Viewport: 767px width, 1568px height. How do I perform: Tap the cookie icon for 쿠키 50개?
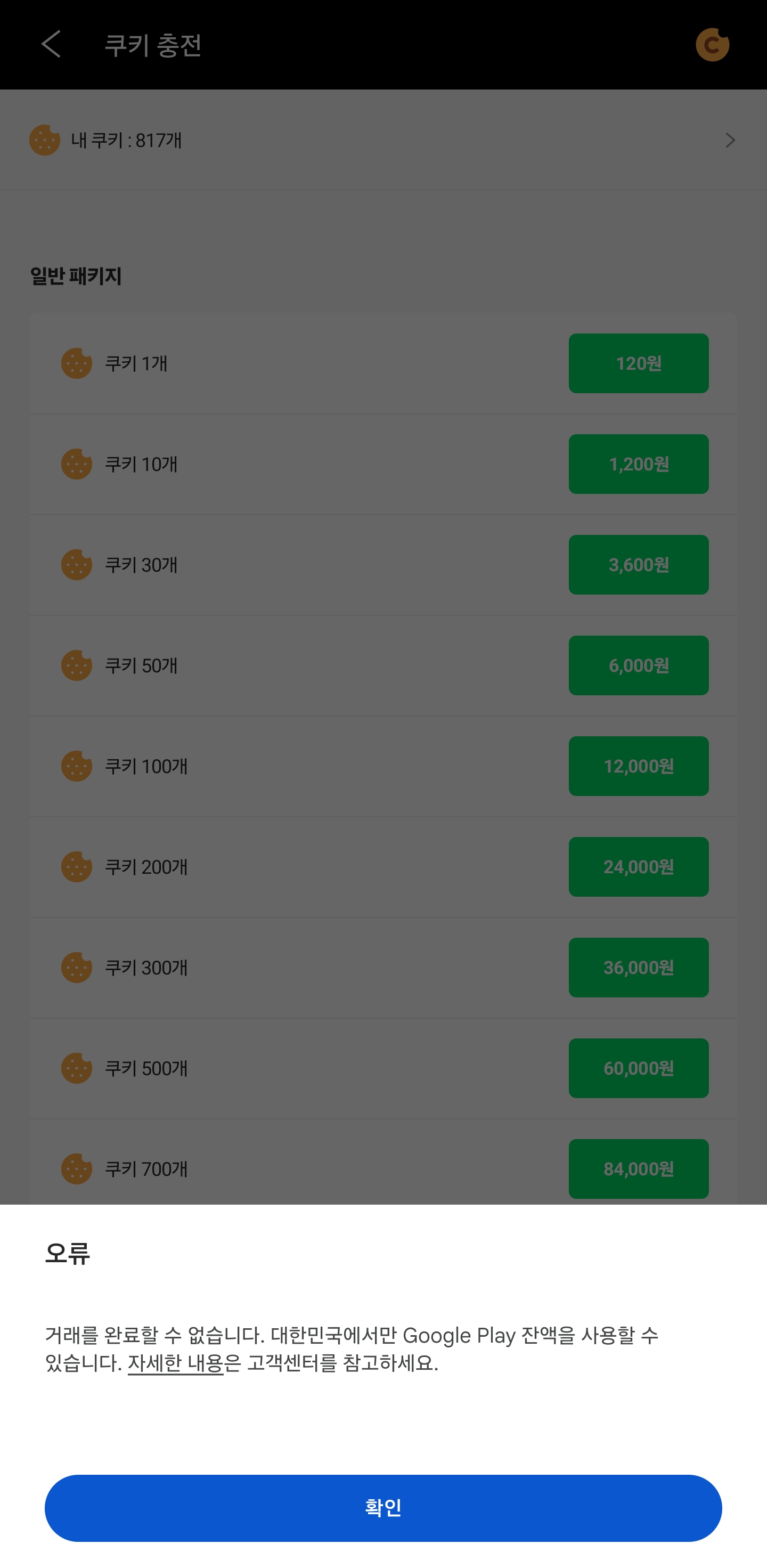tap(77, 665)
